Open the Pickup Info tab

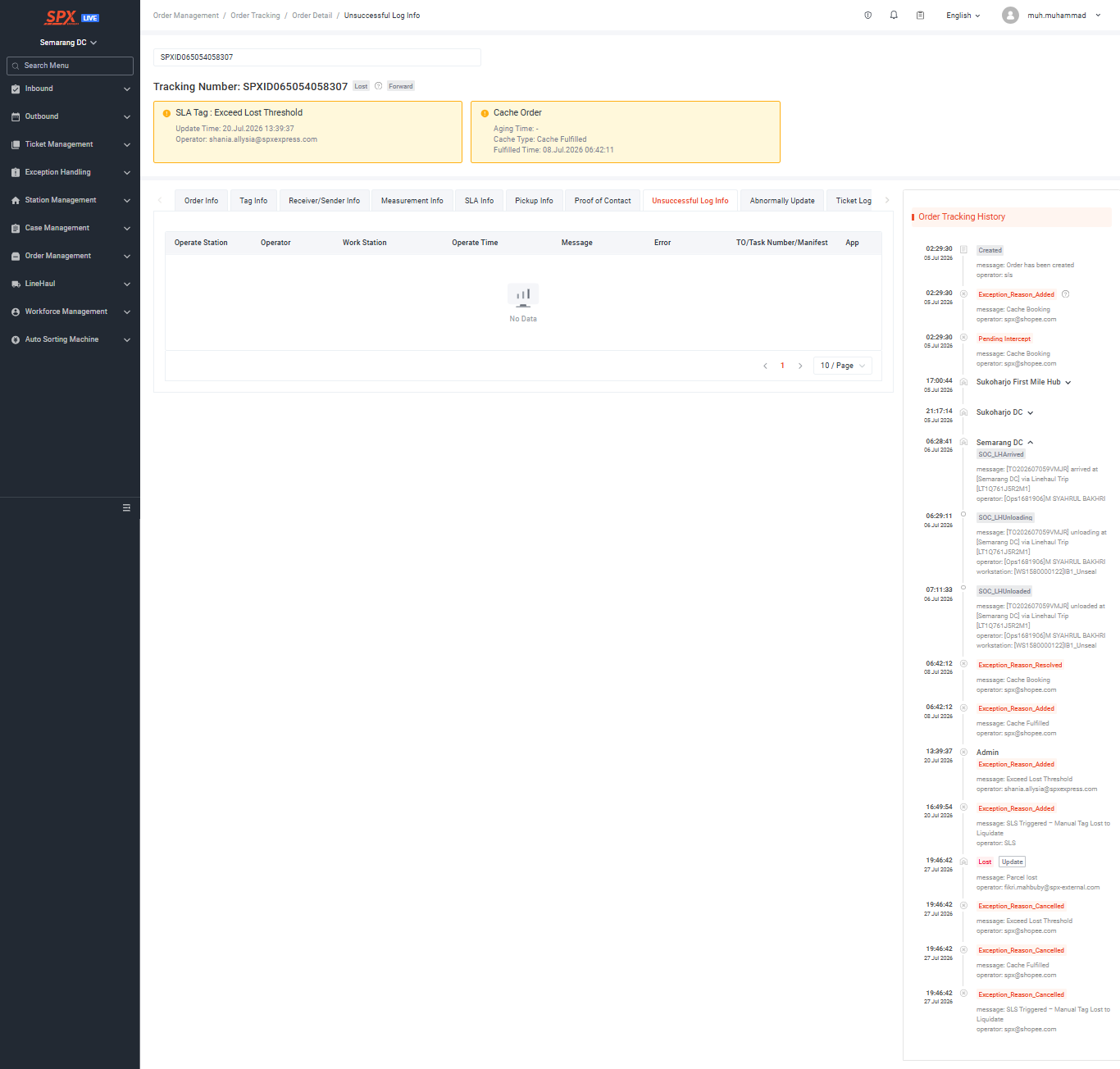pyautogui.click(x=534, y=201)
